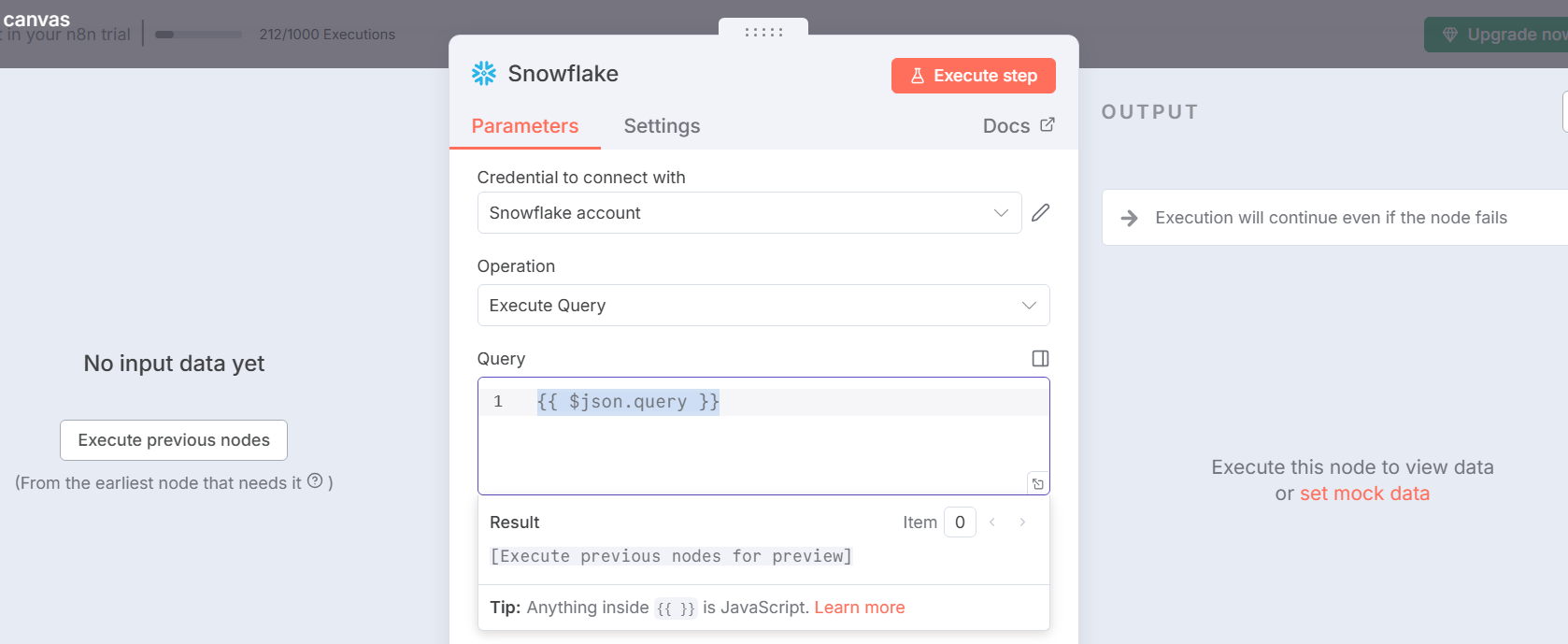Select the Parameters tab
Image resolution: width=1568 pixels, height=644 pixels.
[x=524, y=126]
